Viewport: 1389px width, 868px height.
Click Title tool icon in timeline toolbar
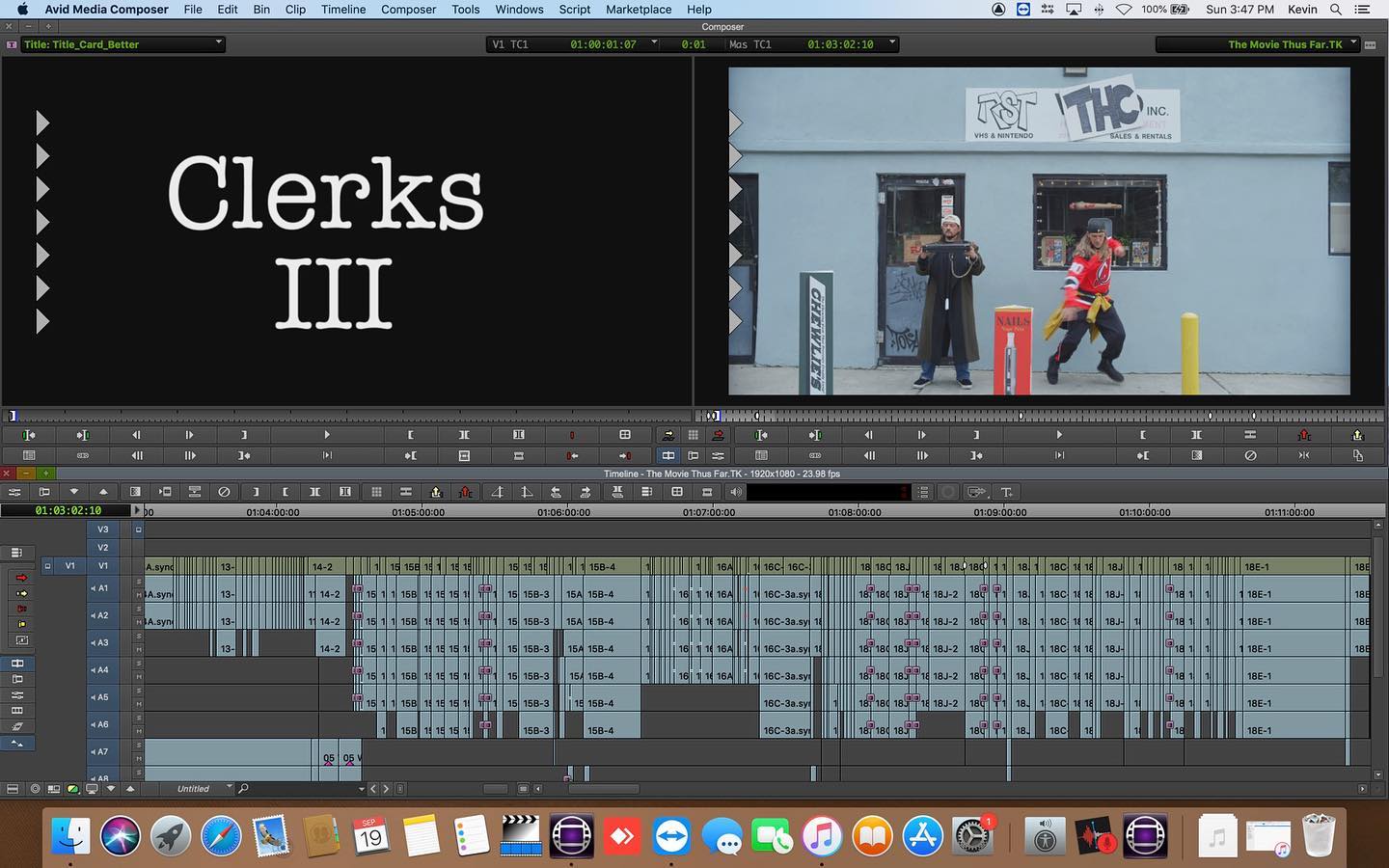pyautogui.click(x=1006, y=492)
